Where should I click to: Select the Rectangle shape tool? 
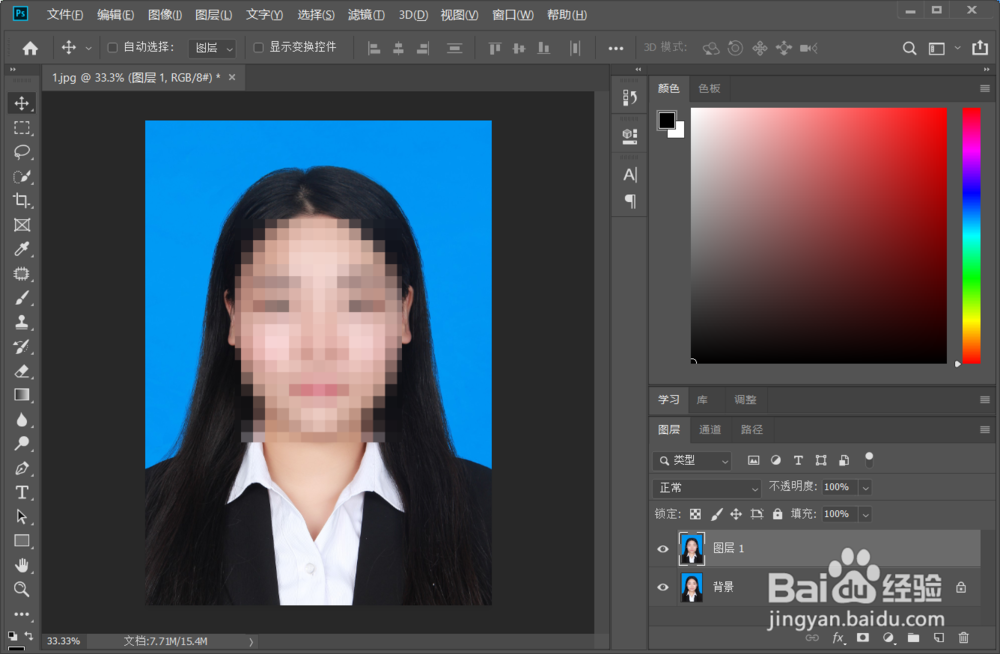click(22, 540)
